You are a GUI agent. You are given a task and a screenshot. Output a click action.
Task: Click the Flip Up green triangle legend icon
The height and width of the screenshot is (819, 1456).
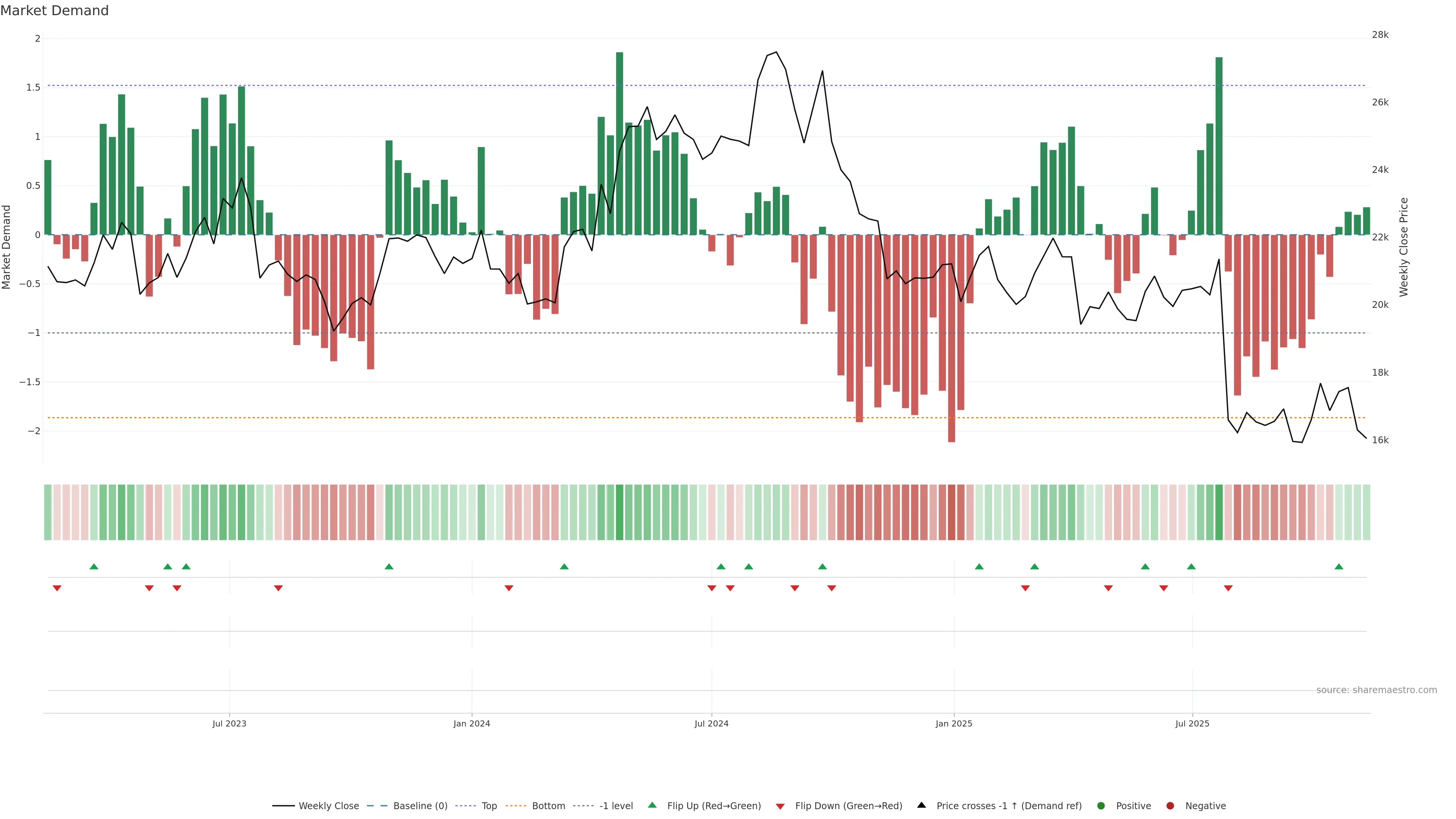click(652, 805)
